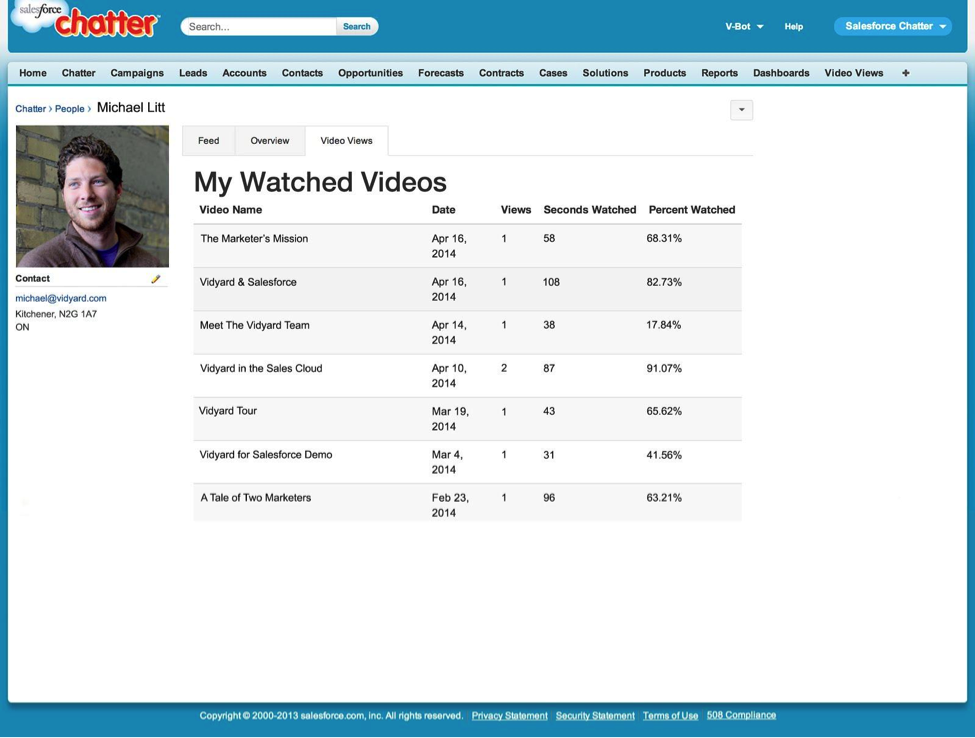Open the michael@vidyard.com email link

pos(61,298)
